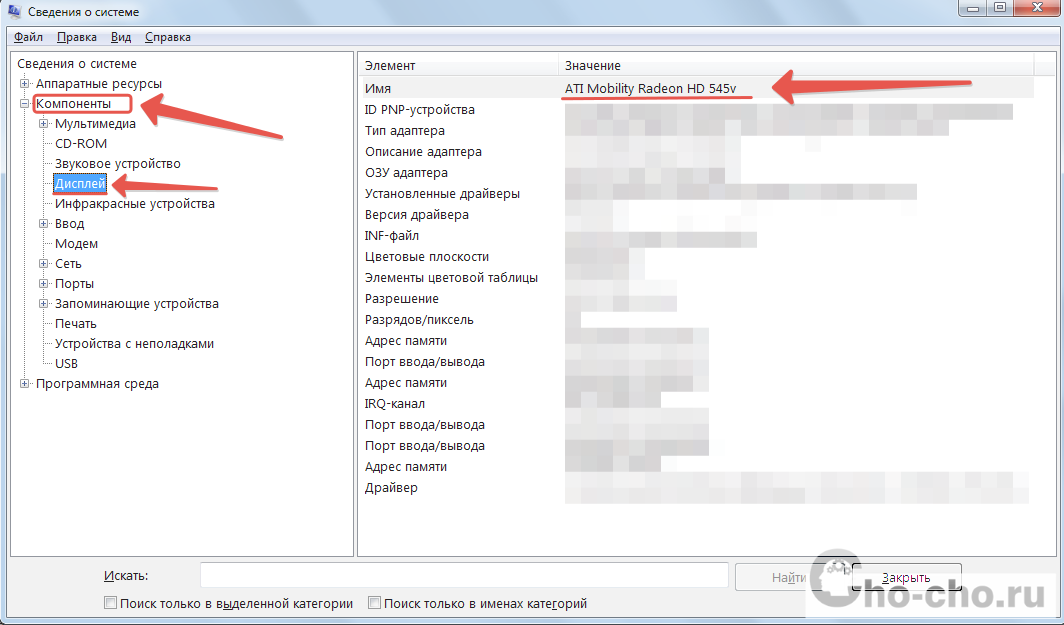Expand the Мультимедиа tree node

point(44,124)
